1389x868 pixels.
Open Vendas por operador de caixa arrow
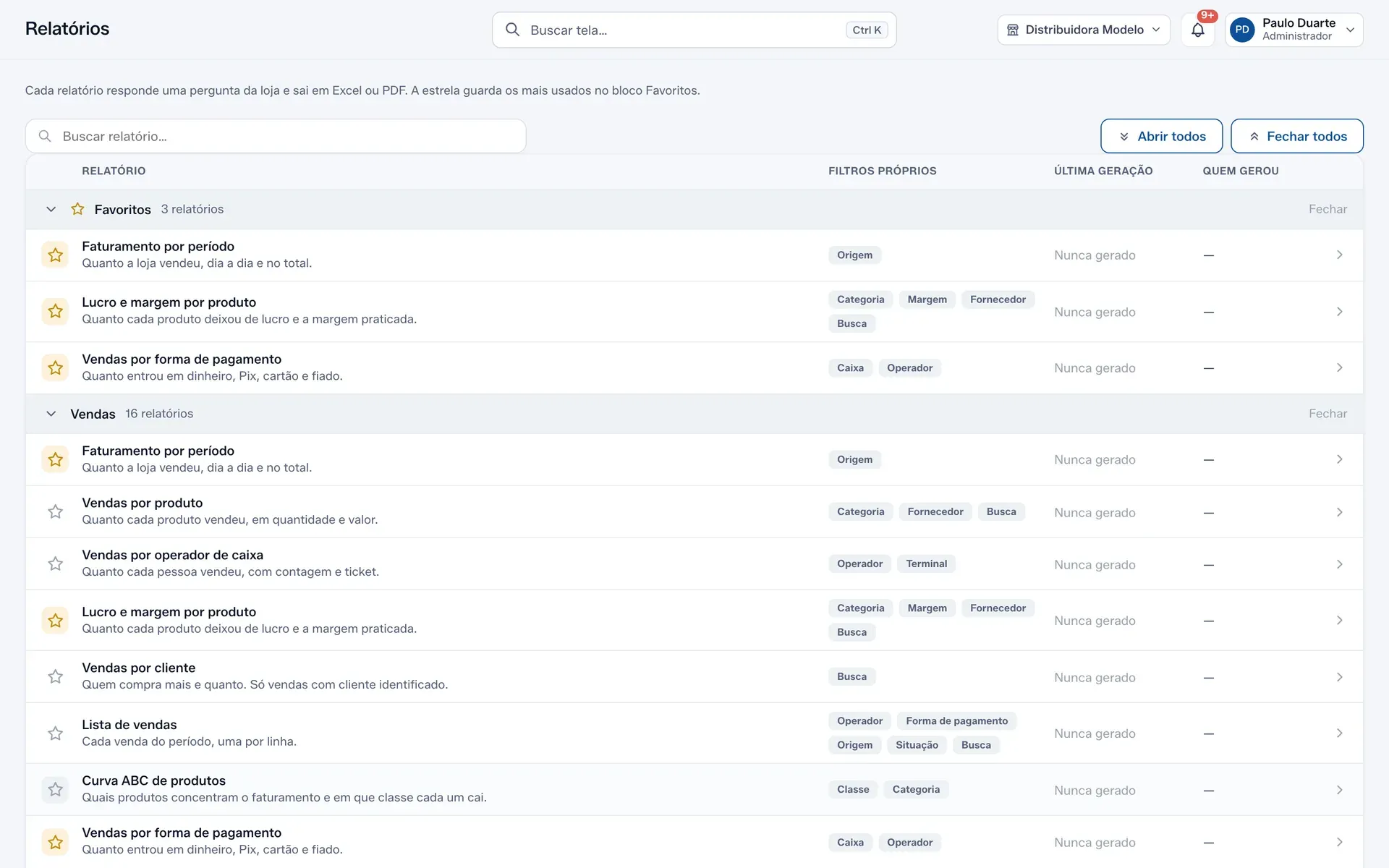(x=1339, y=564)
